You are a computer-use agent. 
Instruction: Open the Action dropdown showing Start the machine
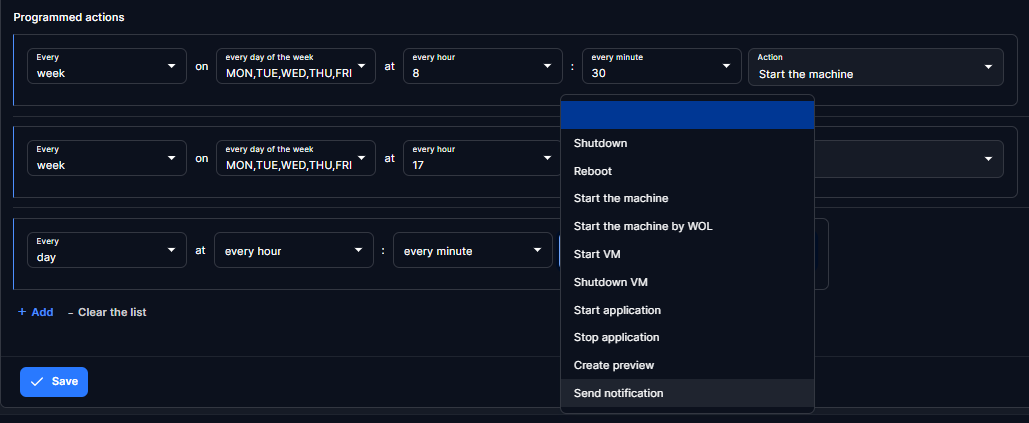(876, 66)
